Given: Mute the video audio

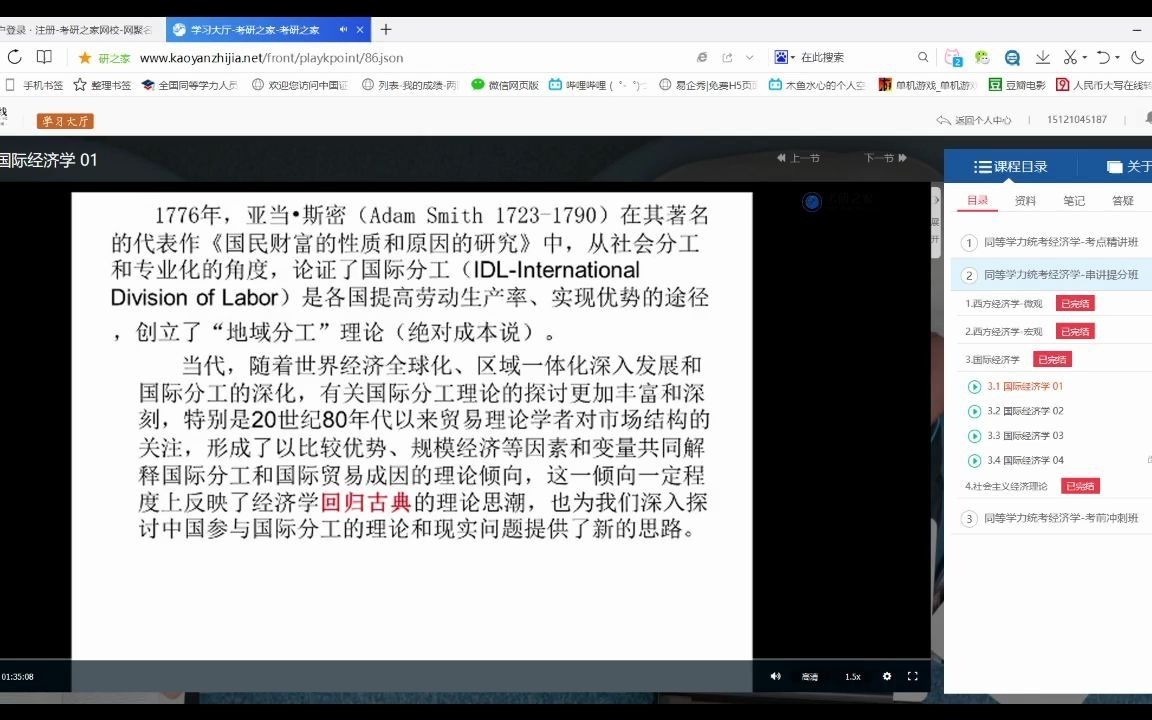Looking at the screenshot, I should [x=775, y=676].
